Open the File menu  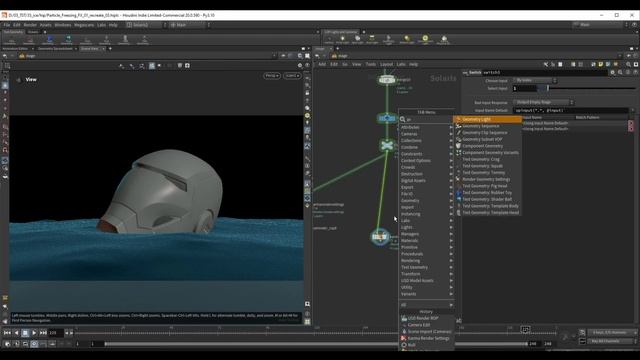pyautogui.click(x=7, y=25)
